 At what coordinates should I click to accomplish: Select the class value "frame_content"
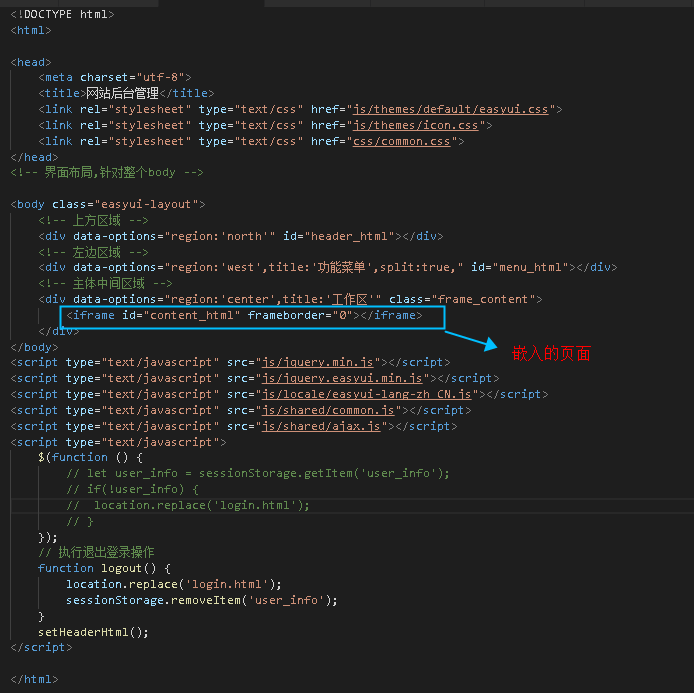483,299
